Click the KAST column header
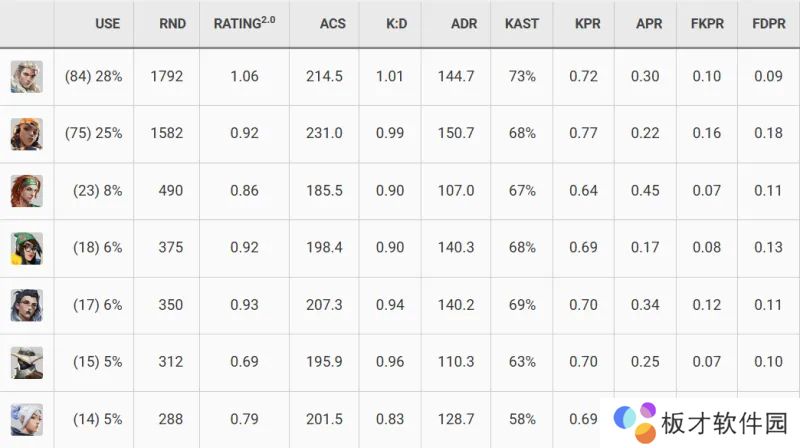 pyautogui.click(x=522, y=23)
